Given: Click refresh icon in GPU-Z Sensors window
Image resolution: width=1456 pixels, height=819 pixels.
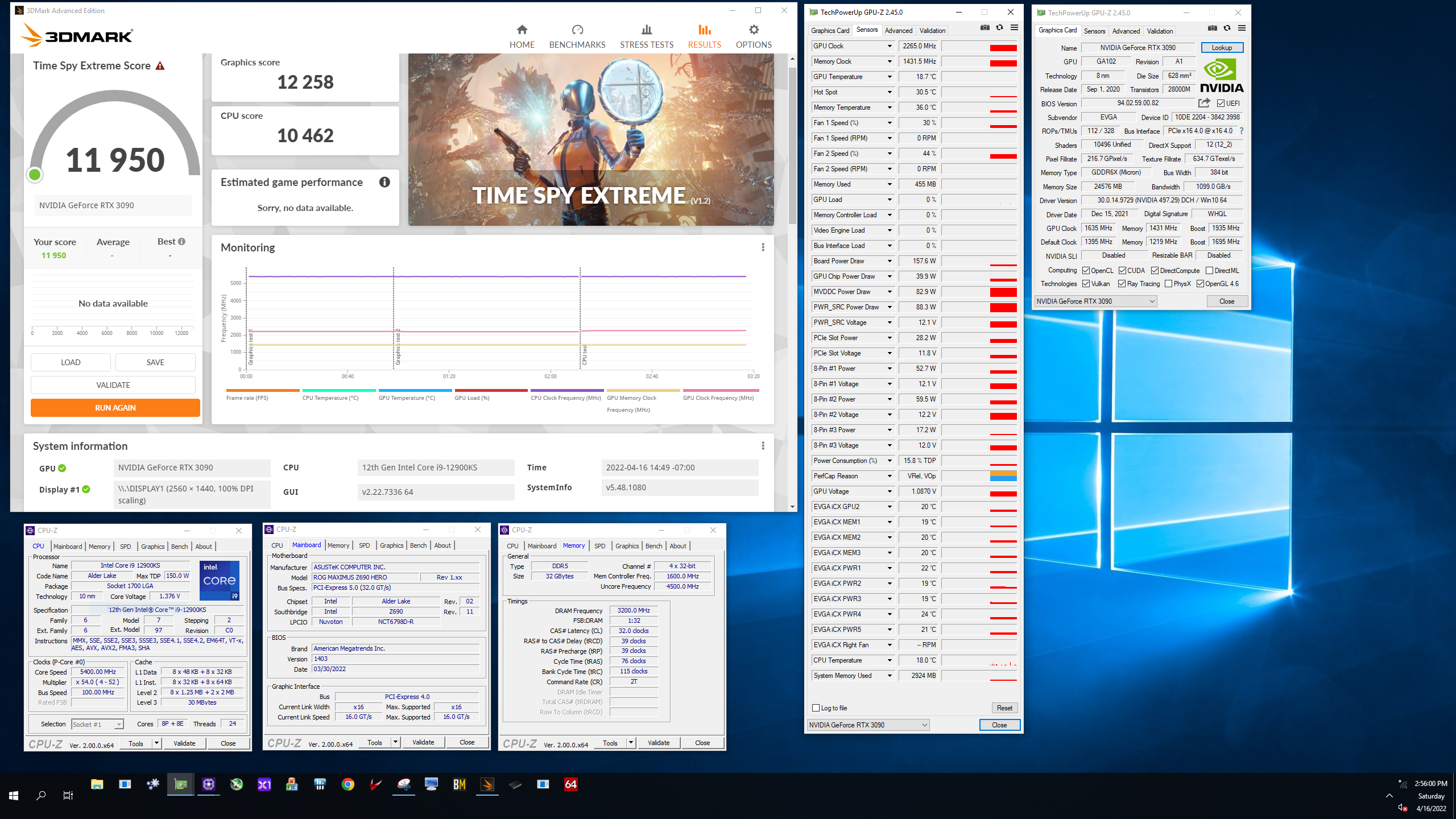Looking at the screenshot, I should 999,28.
